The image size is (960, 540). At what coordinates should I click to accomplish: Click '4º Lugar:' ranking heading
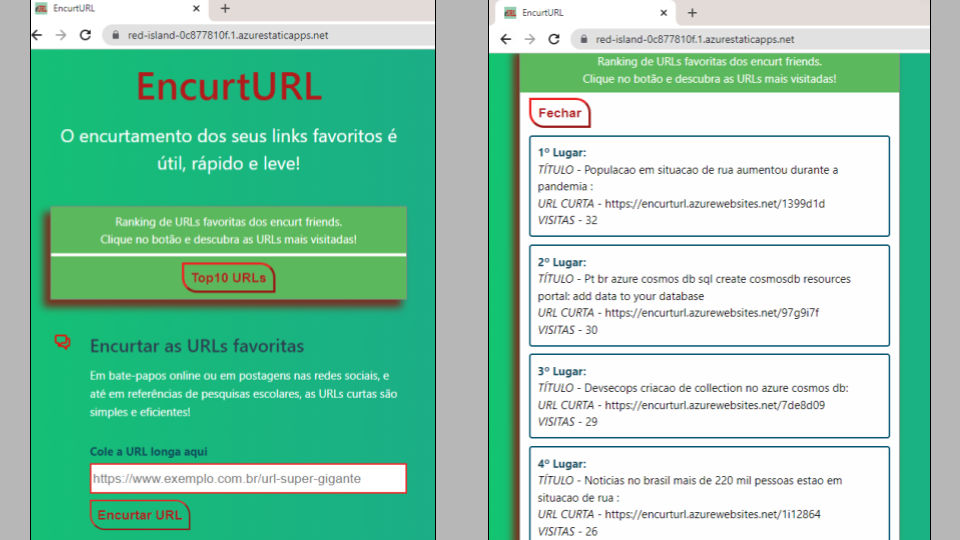tap(561, 463)
